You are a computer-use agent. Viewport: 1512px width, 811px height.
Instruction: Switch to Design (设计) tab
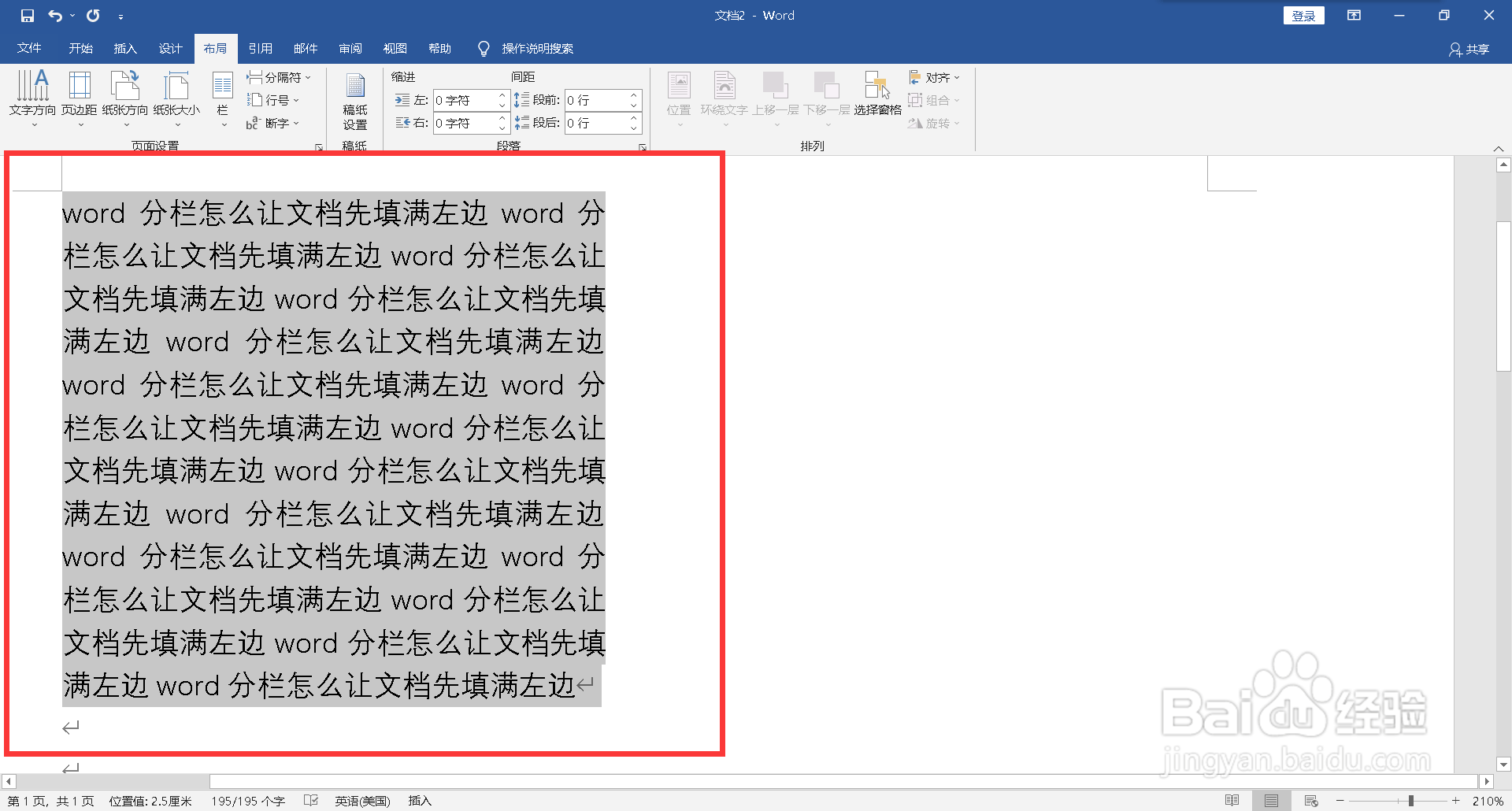(x=170, y=48)
